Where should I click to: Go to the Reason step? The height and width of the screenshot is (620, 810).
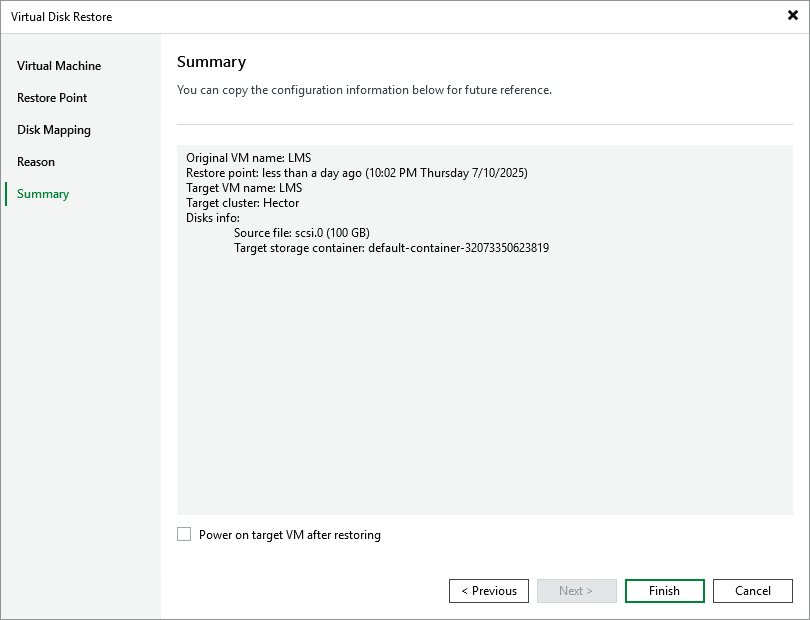[x=36, y=161]
